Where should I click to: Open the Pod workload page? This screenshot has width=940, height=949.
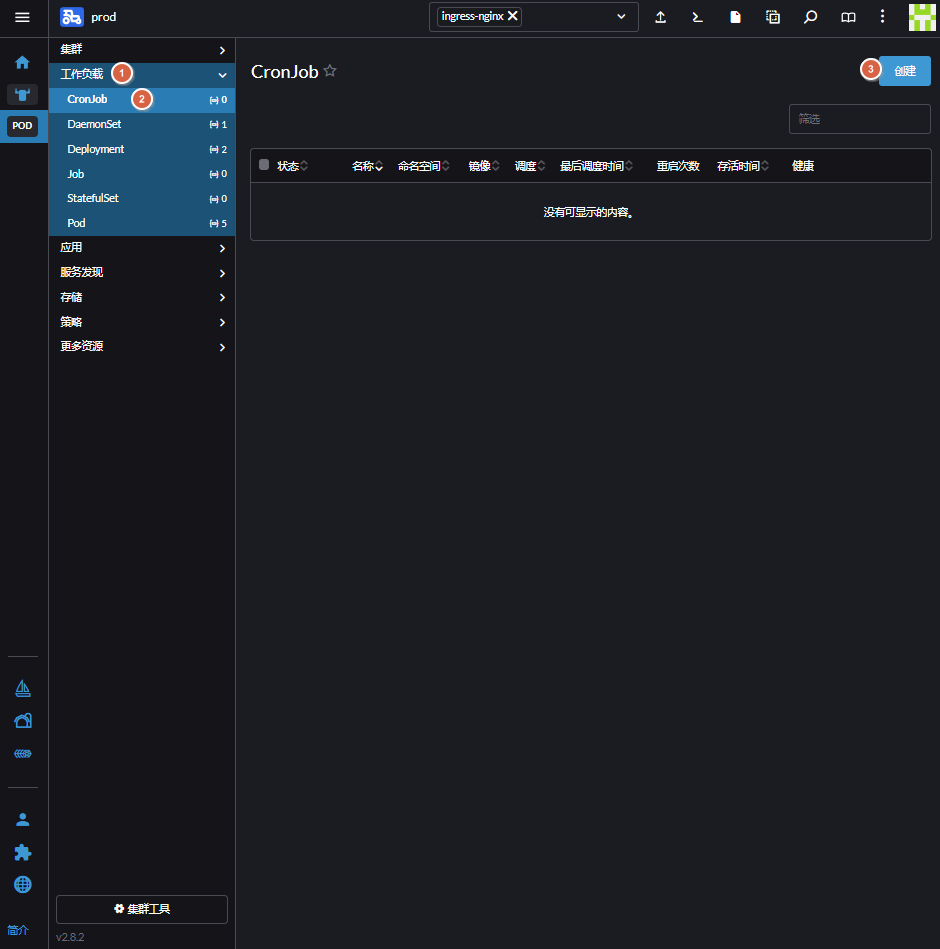142,223
